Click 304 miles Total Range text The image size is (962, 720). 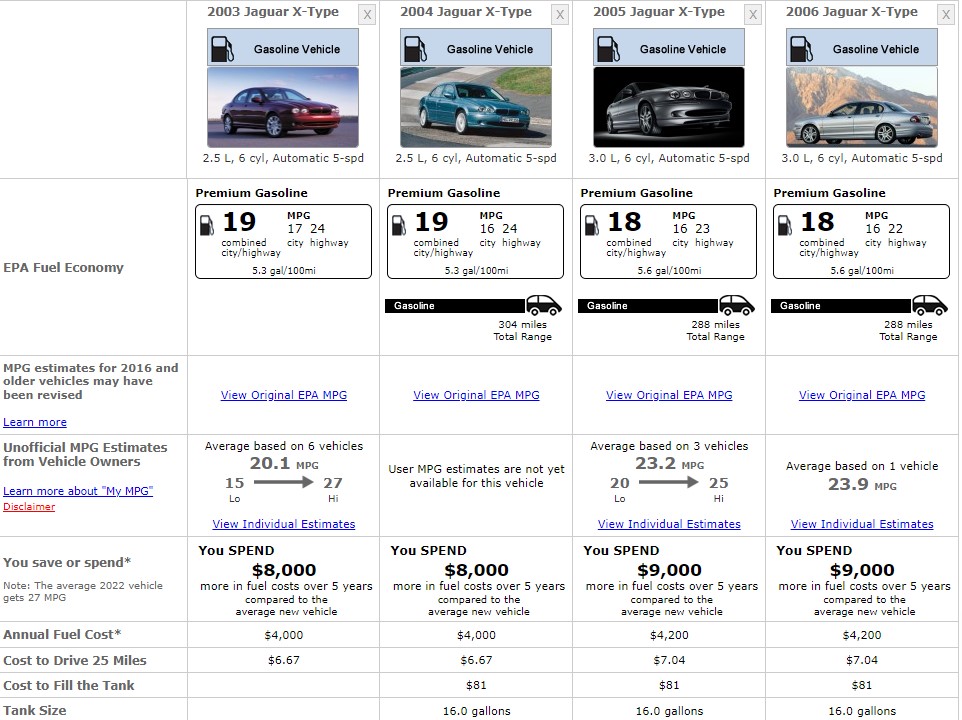click(523, 331)
